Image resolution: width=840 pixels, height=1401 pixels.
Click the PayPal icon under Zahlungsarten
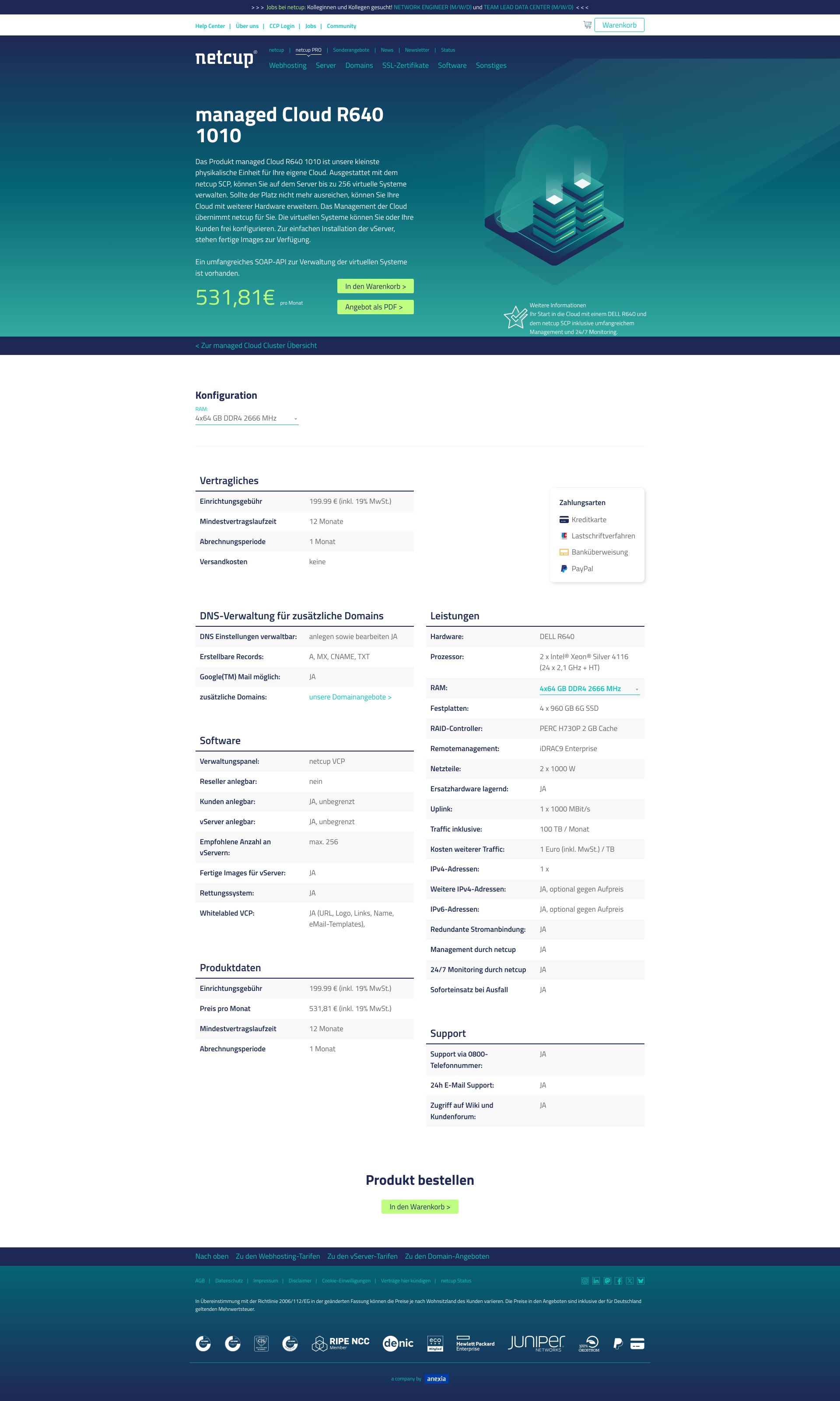[x=564, y=569]
